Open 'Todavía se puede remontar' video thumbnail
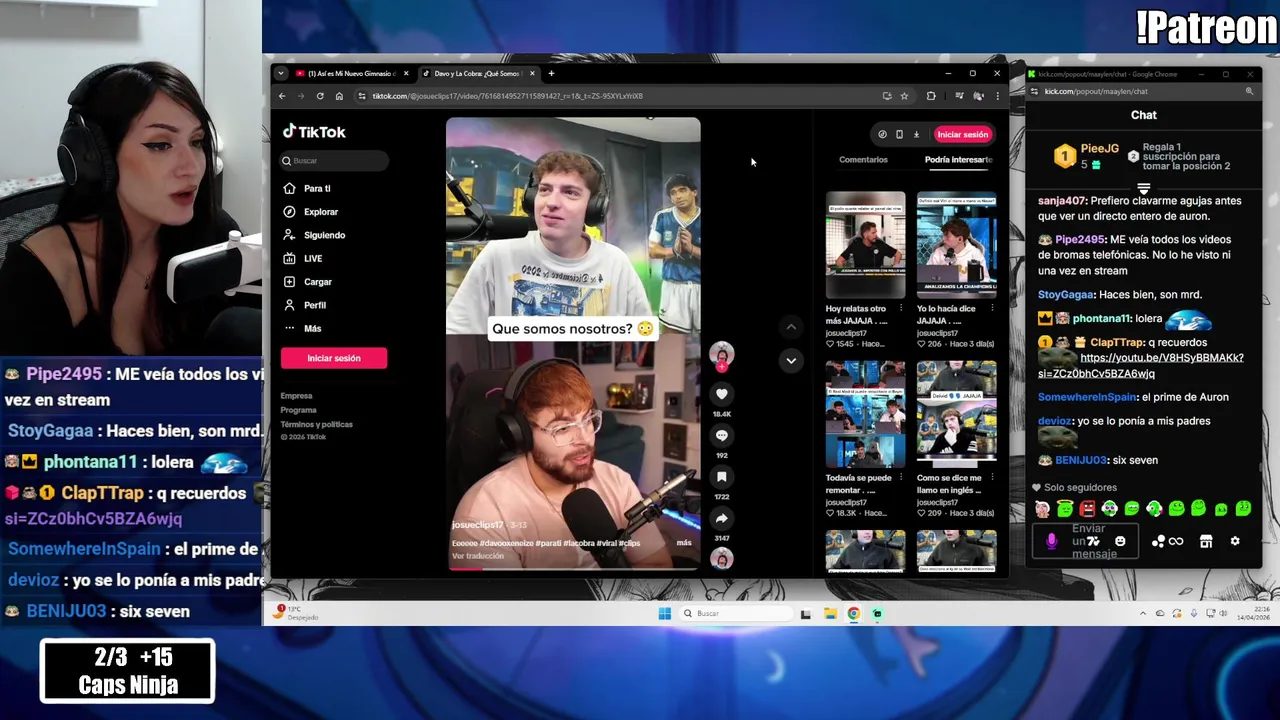1280x720 pixels. tap(865, 414)
